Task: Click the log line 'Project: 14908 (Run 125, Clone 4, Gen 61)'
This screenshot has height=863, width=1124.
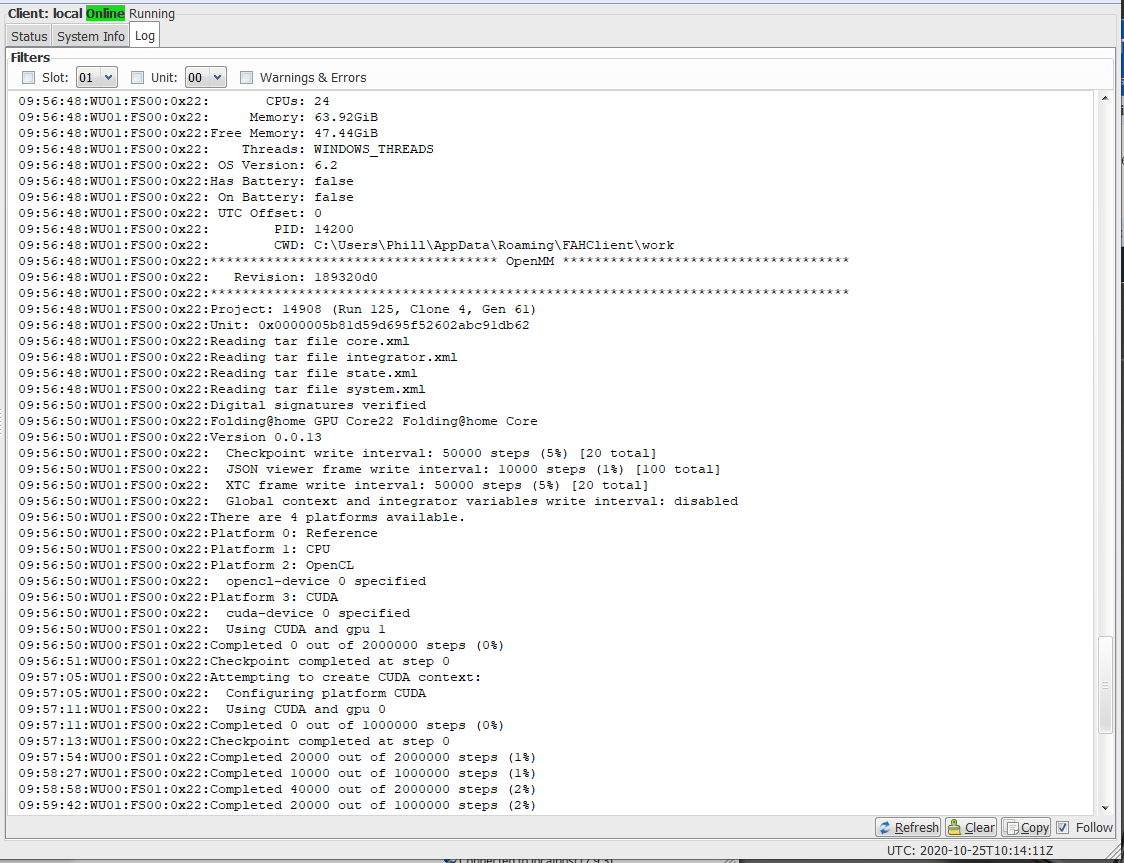Action: tap(277, 309)
